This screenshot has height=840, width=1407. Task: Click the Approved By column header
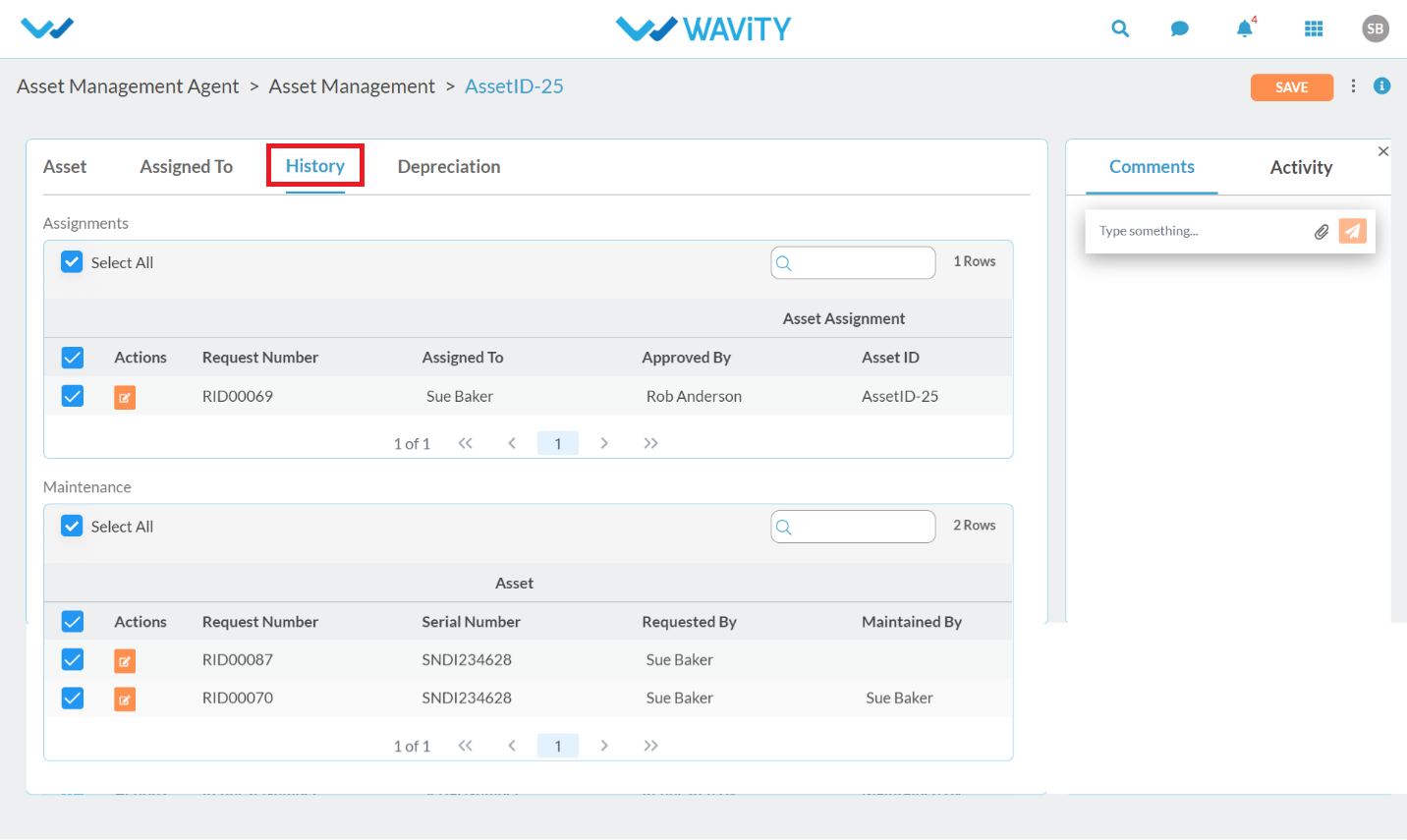coord(687,358)
